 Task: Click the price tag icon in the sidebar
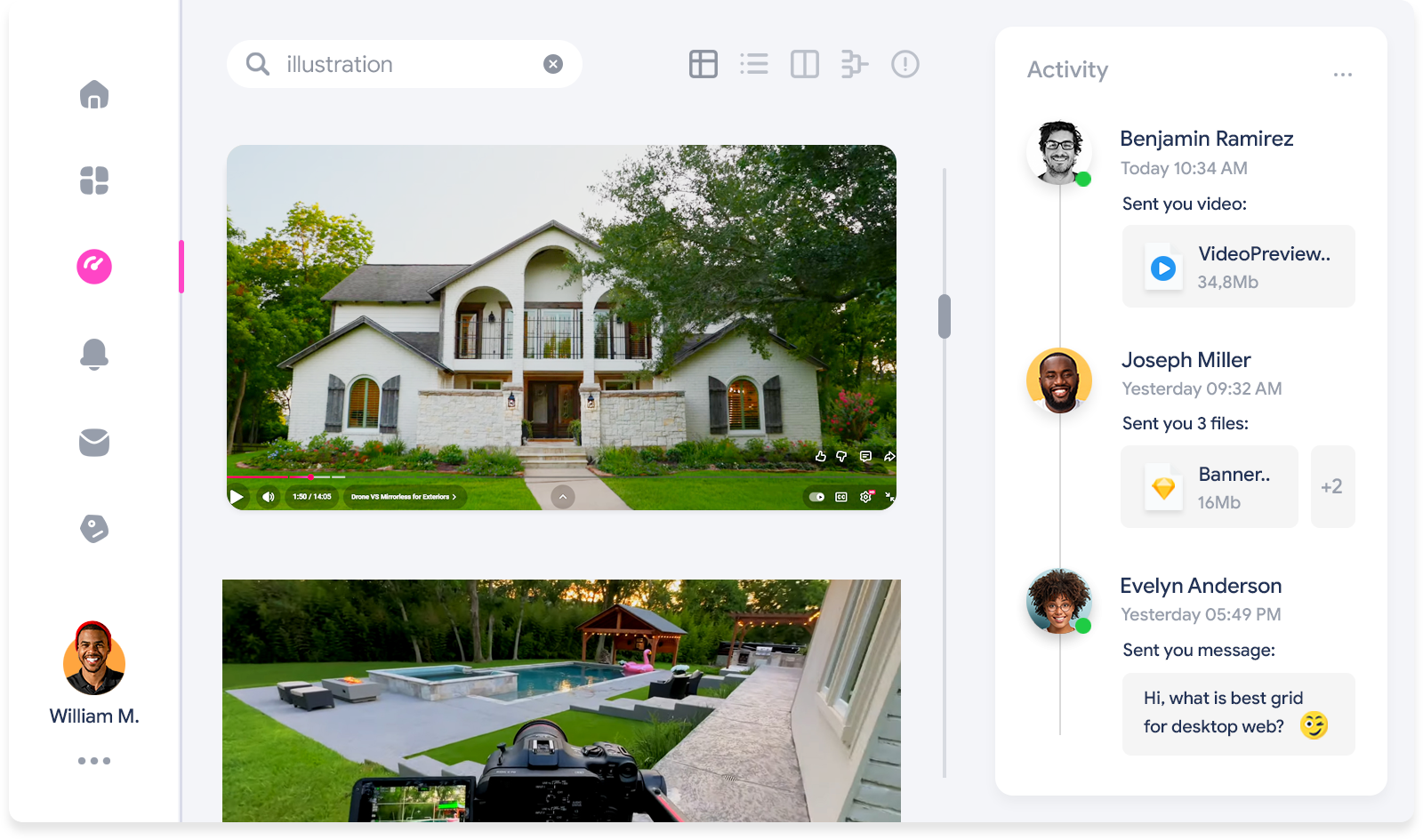(94, 529)
